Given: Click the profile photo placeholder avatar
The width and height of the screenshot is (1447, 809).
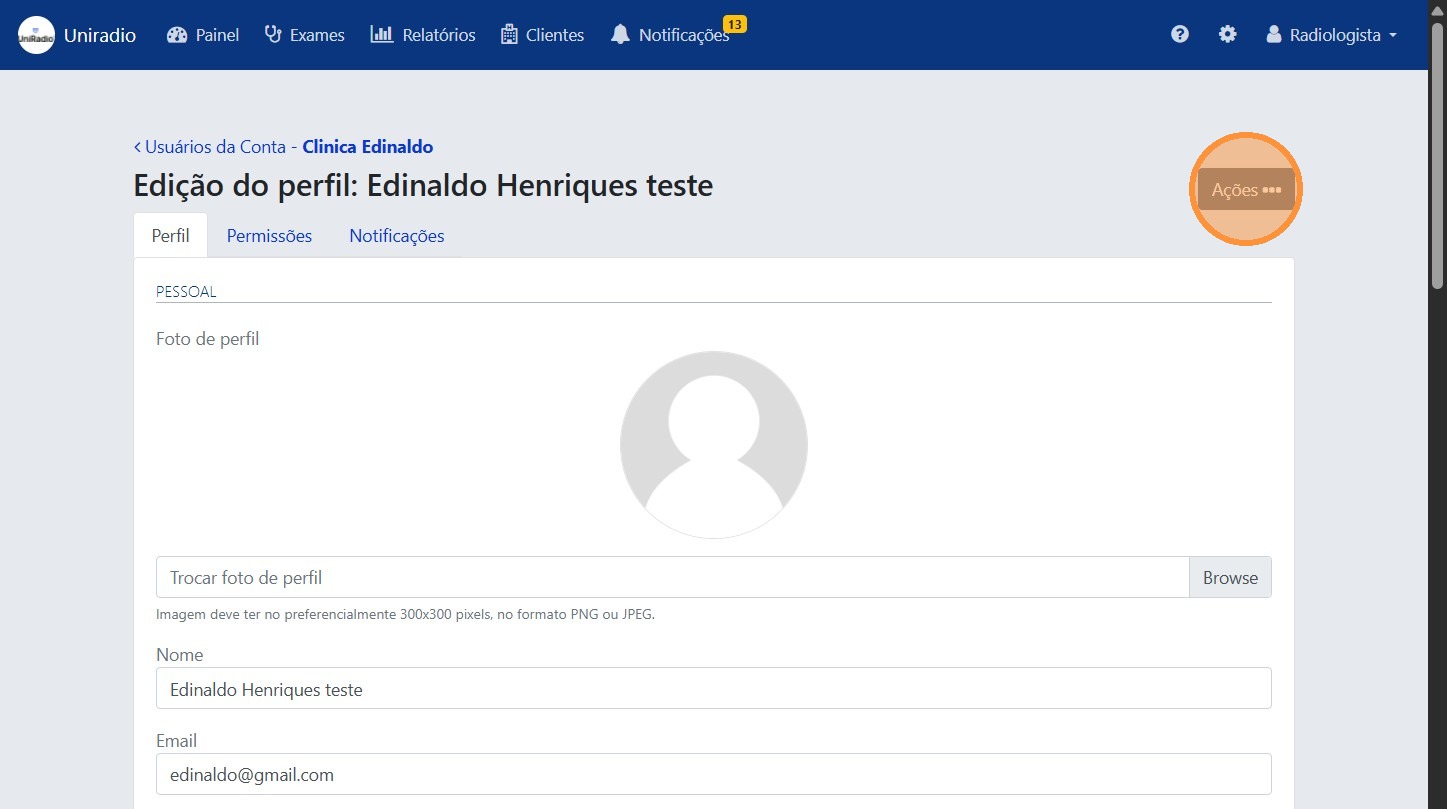Looking at the screenshot, I should [x=713, y=445].
